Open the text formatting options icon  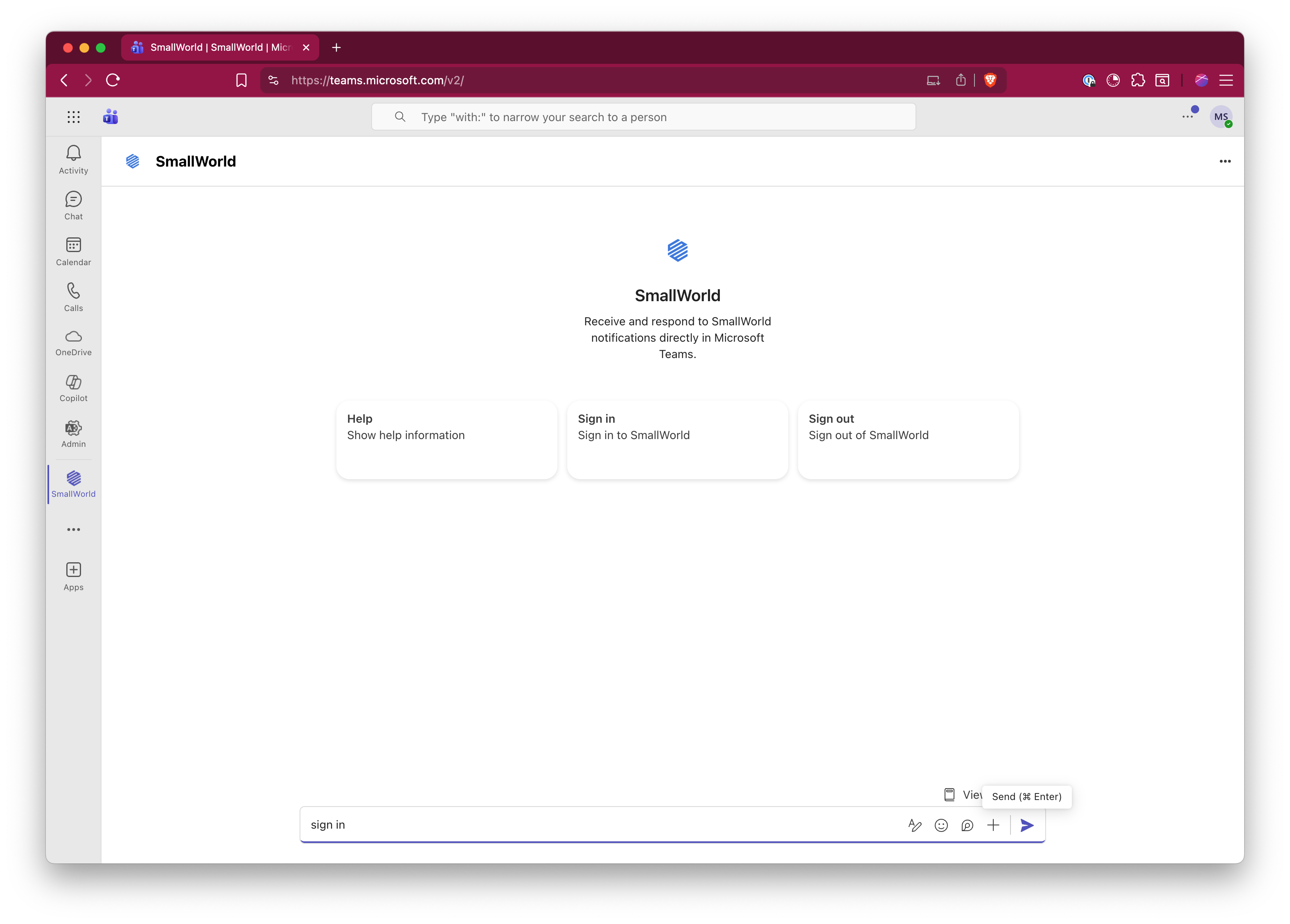tap(915, 825)
